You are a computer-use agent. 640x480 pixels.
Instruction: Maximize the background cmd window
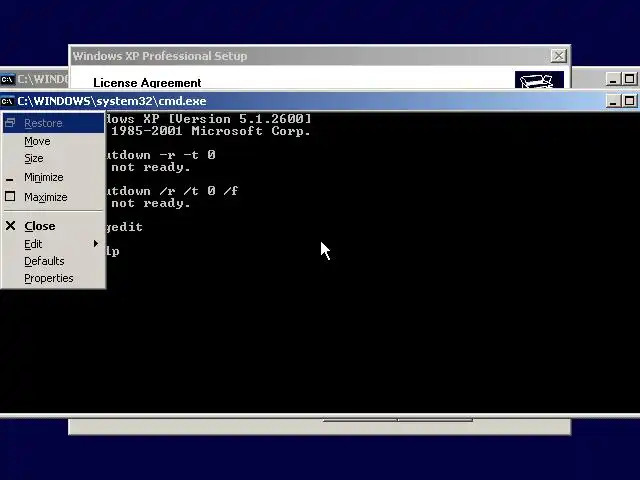[x=629, y=79]
